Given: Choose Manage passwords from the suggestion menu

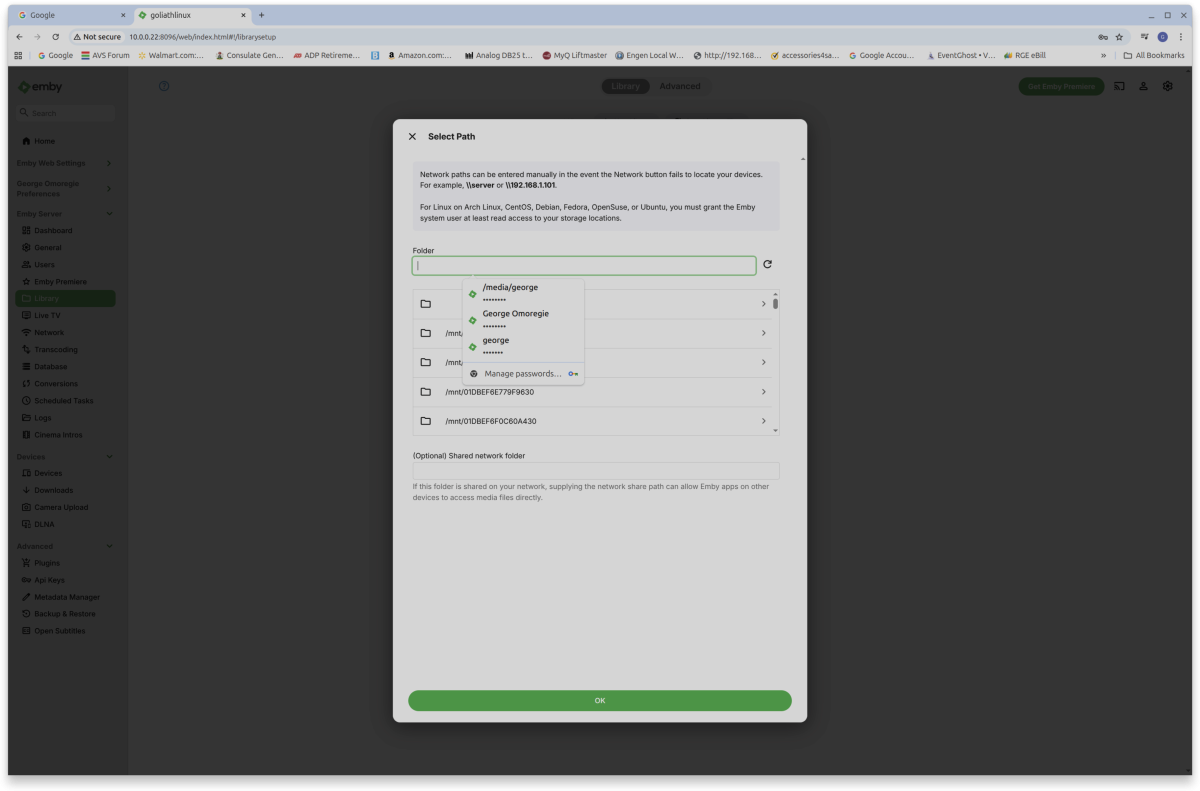Looking at the screenshot, I should coord(523,373).
